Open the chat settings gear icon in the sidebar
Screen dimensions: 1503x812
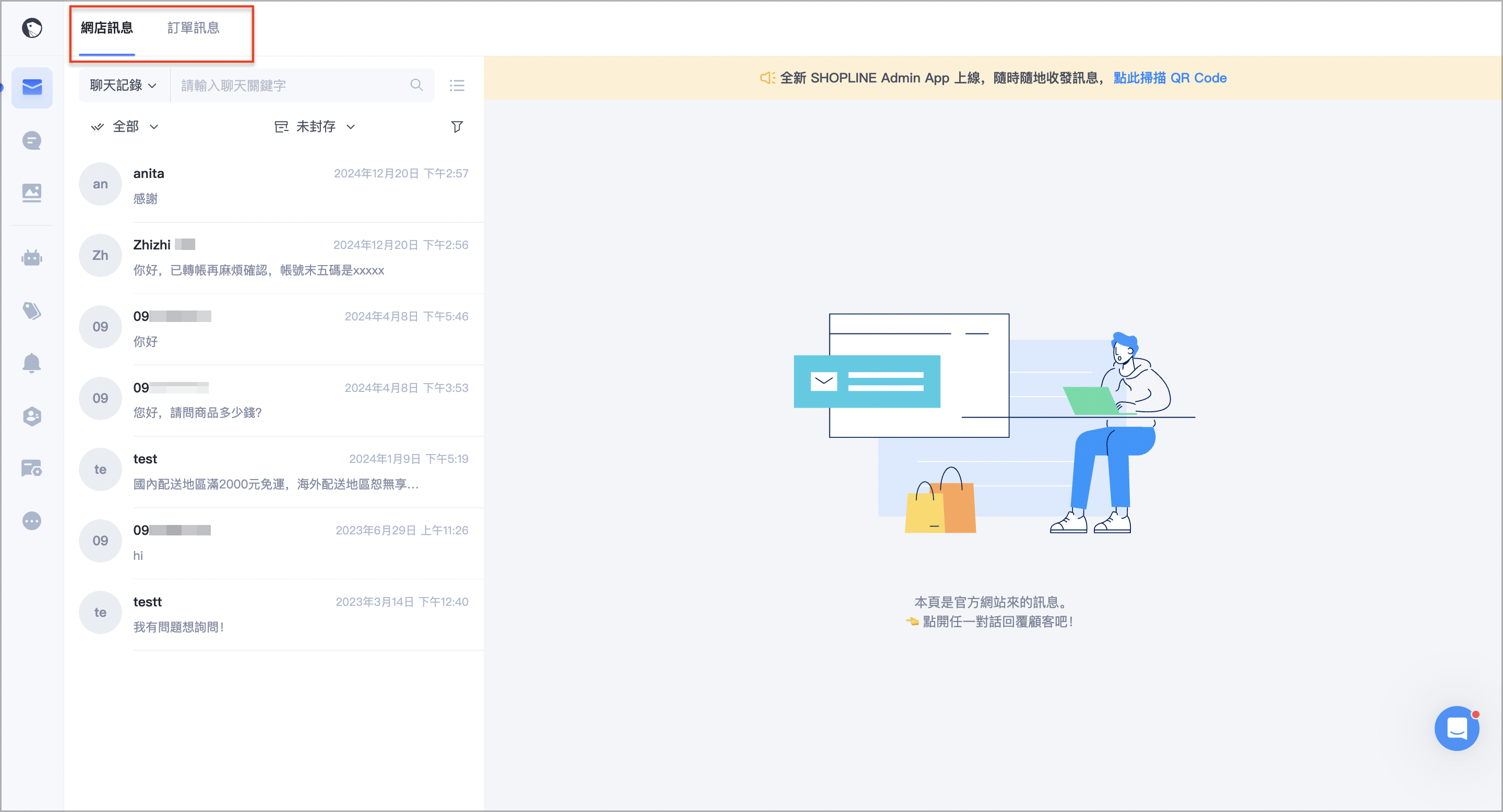[31, 469]
